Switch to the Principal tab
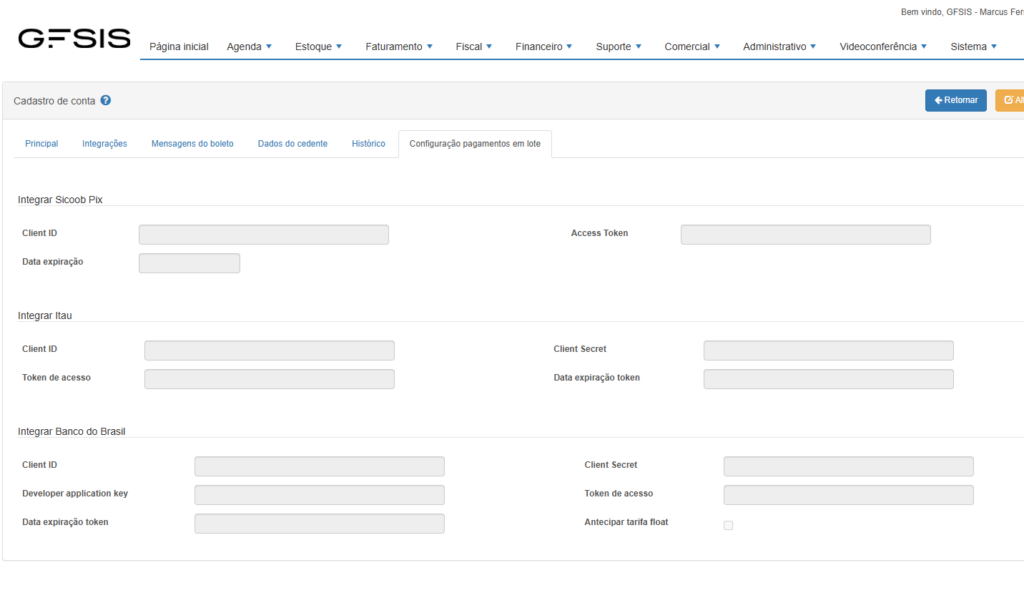 [41, 144]
